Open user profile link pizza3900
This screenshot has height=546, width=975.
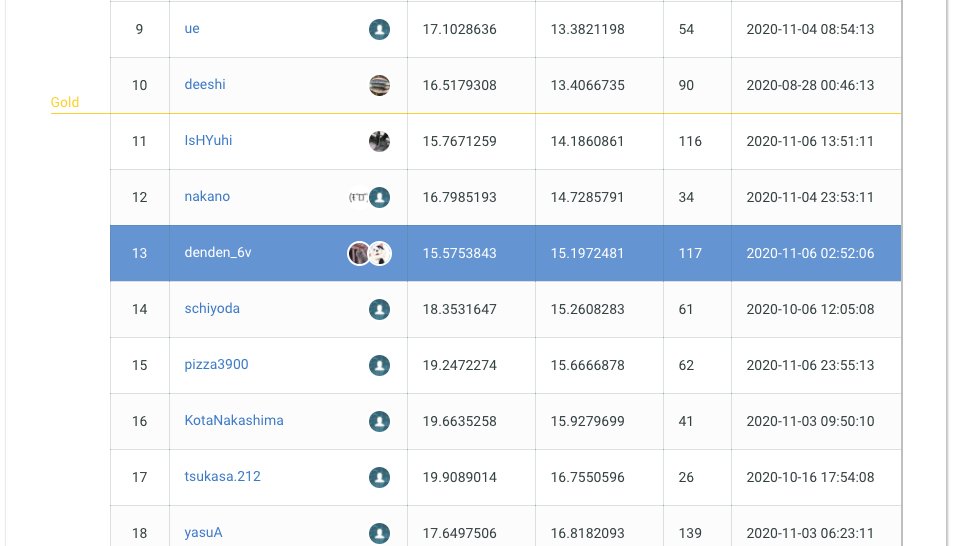point(216,364)
